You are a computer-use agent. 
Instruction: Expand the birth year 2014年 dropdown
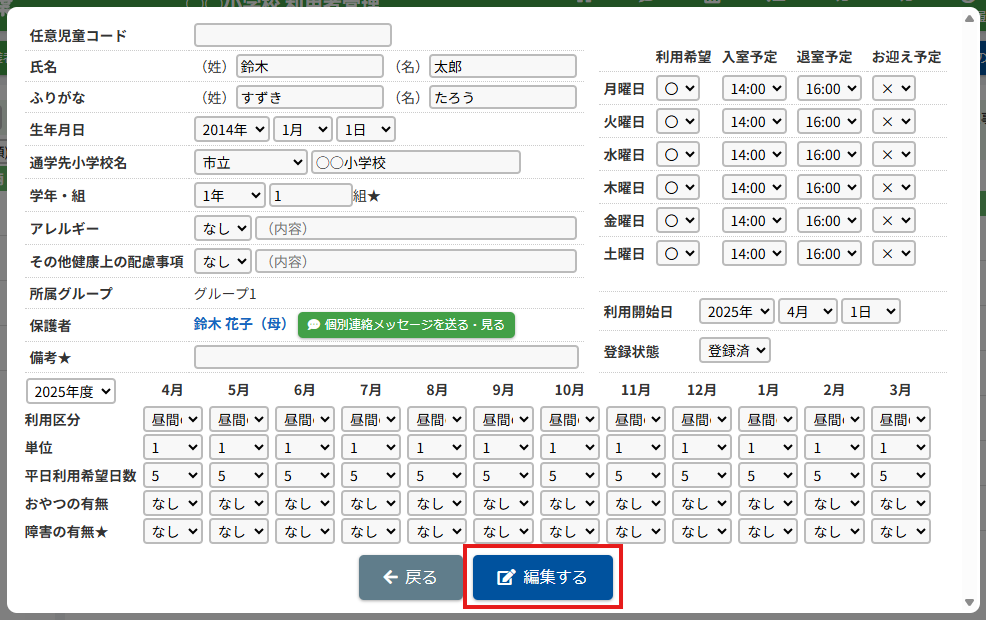232,129
